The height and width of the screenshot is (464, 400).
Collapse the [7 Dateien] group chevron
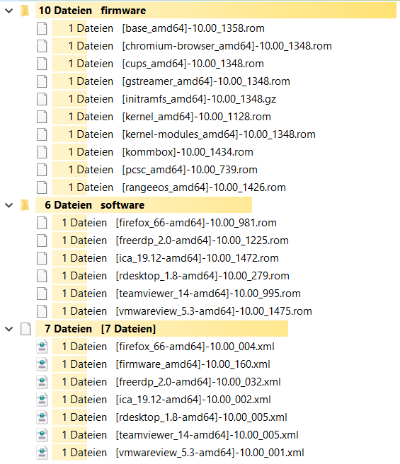(x=9, y=329)
